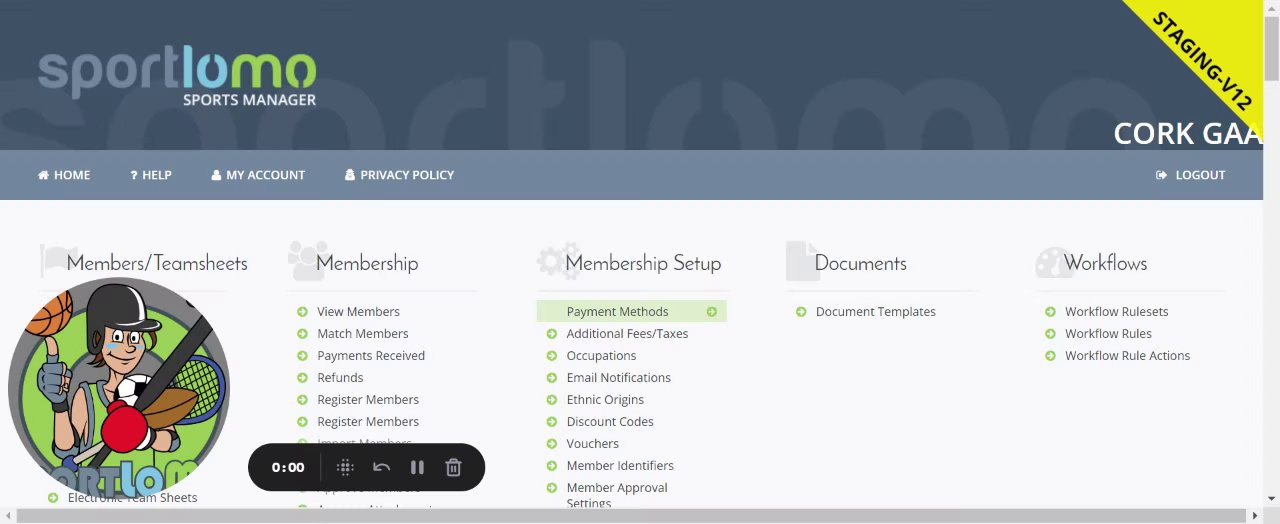
Task: Open Payments Received link
Action: (371, 356)
